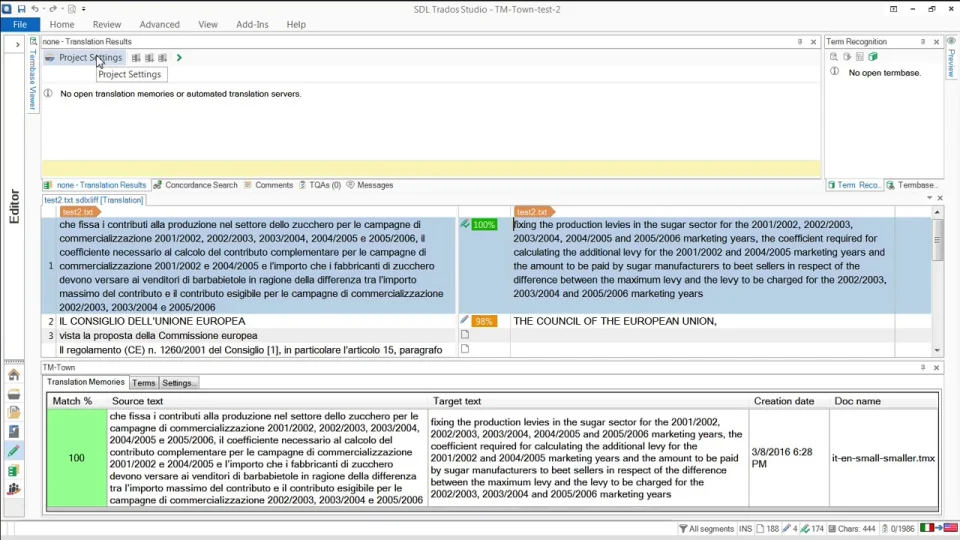This screenshot has width=960, height=540.
Task: Close the Term Recognition panel
Action: 937,42
